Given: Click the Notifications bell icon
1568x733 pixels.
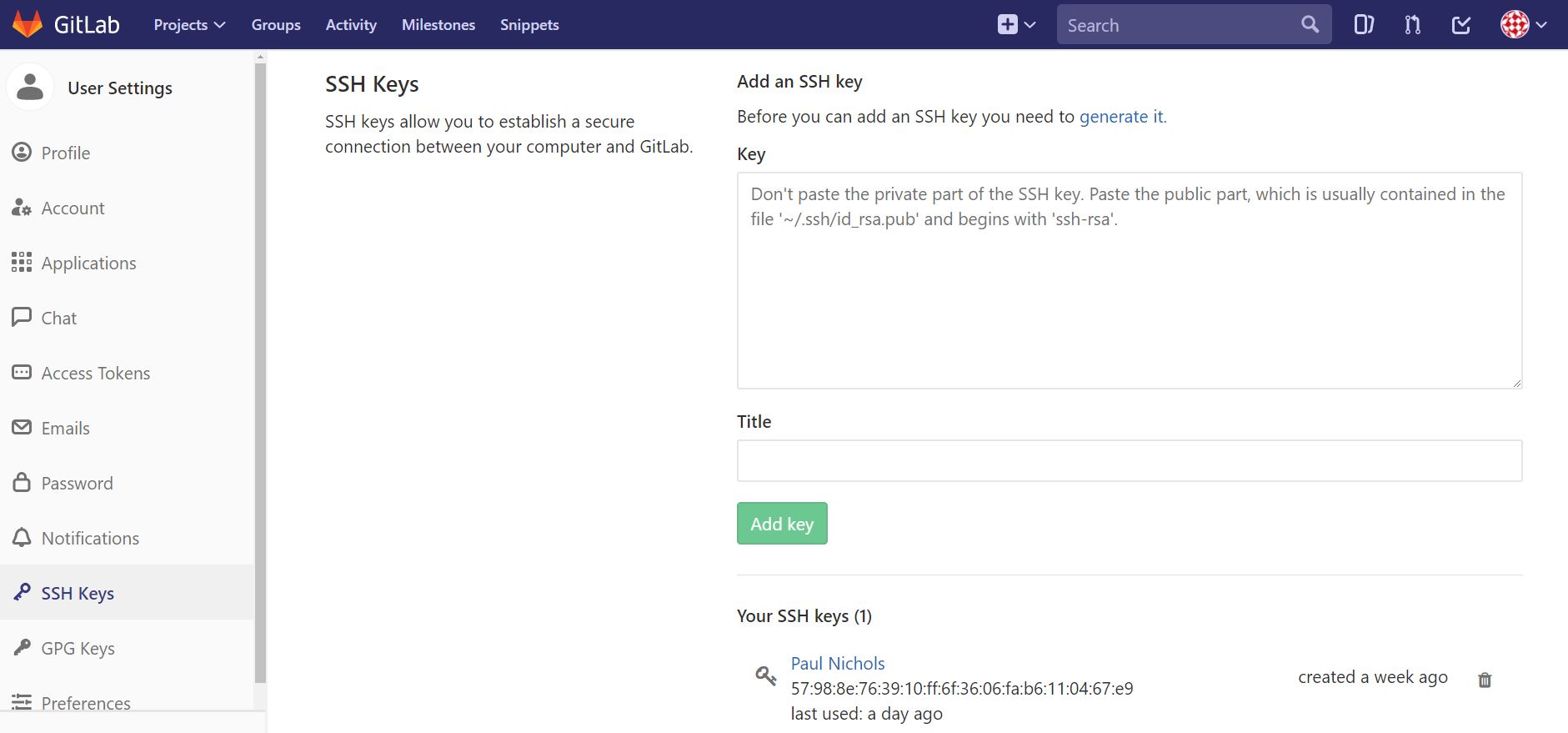Looking at the screenshot, I should 22,538.
